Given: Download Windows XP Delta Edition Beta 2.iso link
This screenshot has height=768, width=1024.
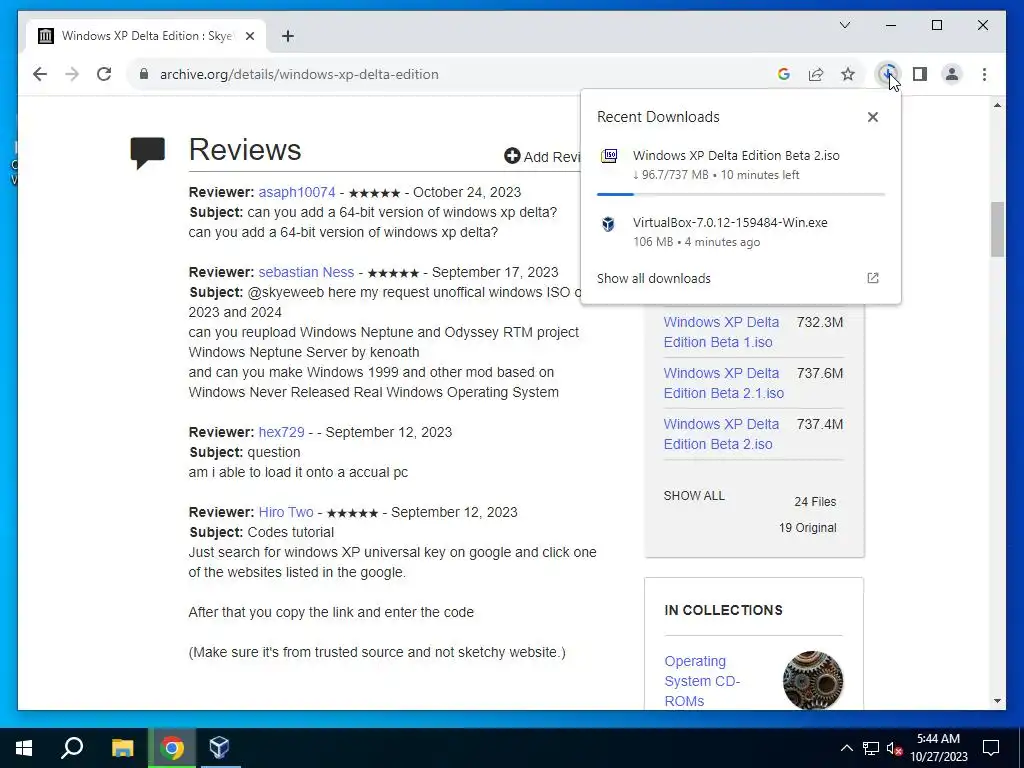Looking at the screenshot, I should [x=721, y=434].
